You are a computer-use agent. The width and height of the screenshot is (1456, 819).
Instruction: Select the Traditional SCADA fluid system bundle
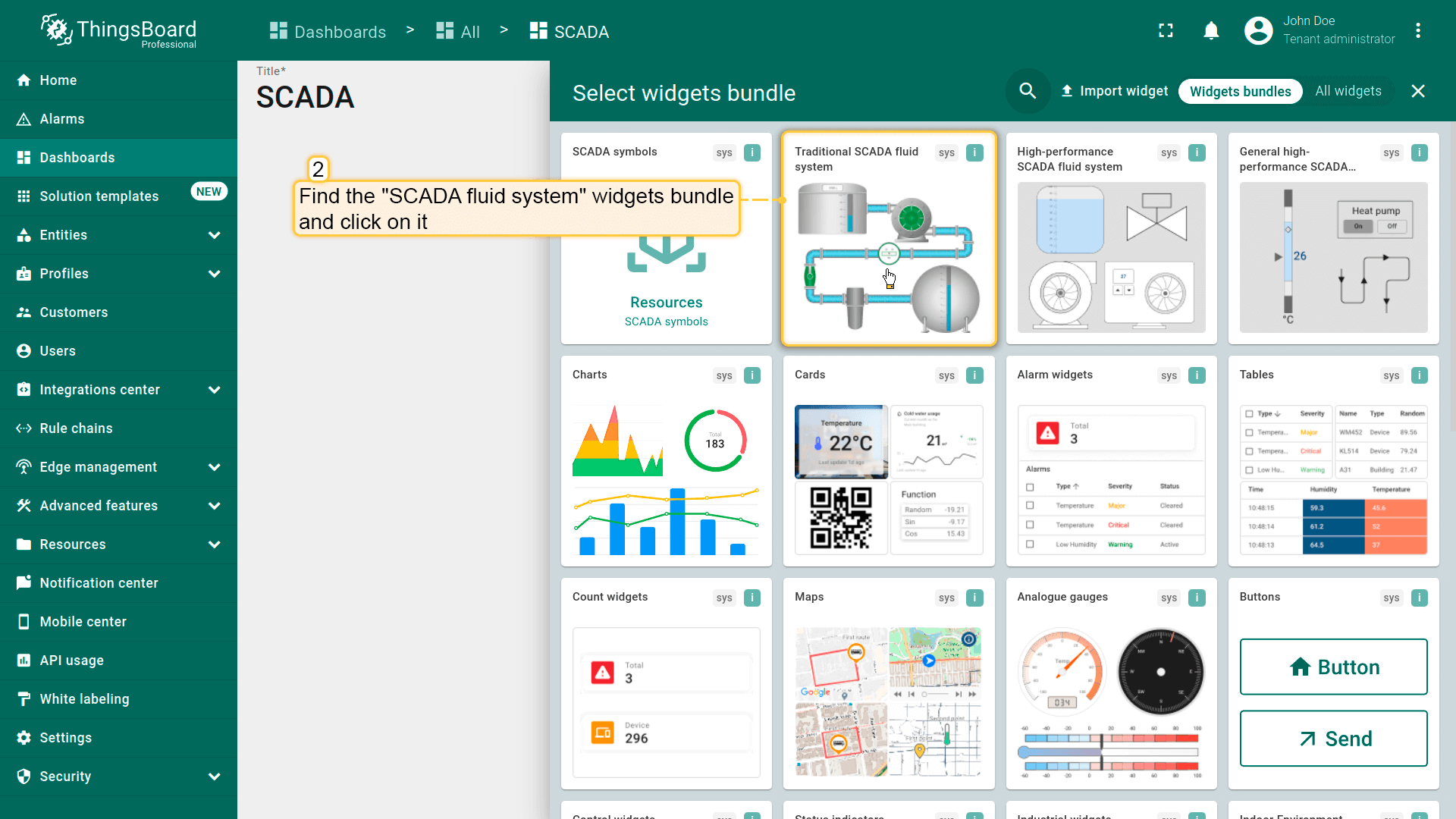pyautogui.click(x=888, y=250)
